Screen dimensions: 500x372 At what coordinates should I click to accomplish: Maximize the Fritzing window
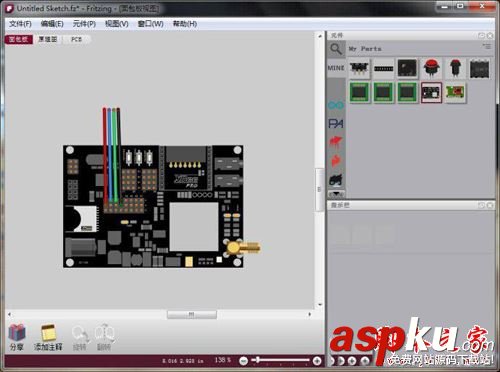coord(460,6)
